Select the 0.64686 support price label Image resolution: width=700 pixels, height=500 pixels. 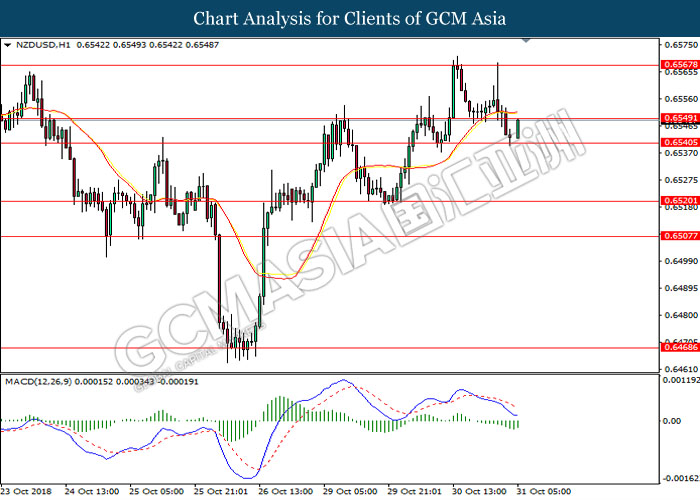pos(680,347)
